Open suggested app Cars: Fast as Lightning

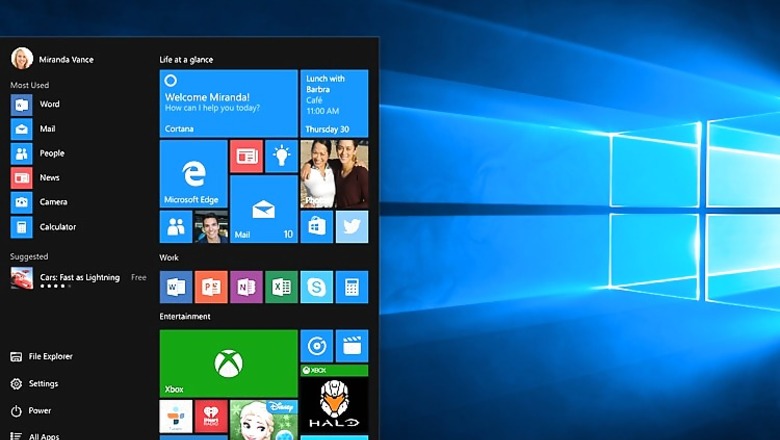80,278
